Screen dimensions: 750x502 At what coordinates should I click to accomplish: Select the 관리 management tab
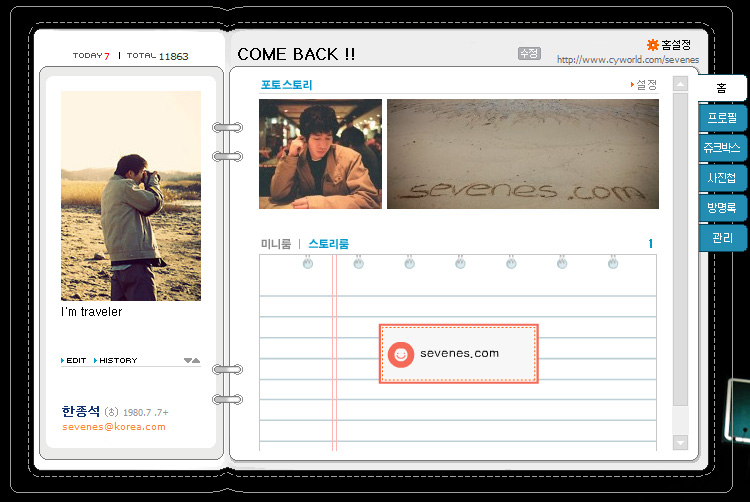722,238
